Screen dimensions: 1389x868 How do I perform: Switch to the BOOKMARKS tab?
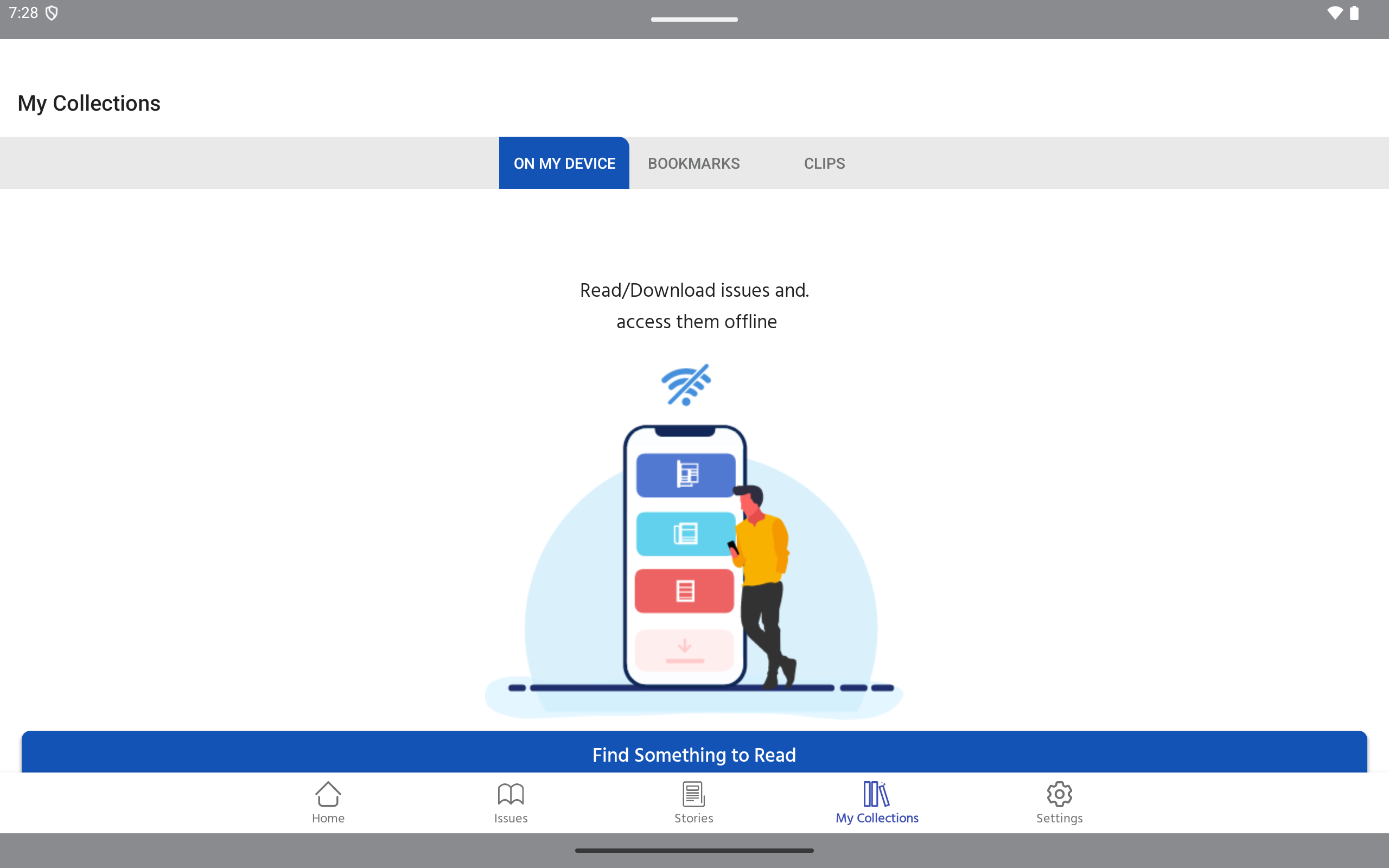click(693, 163)
